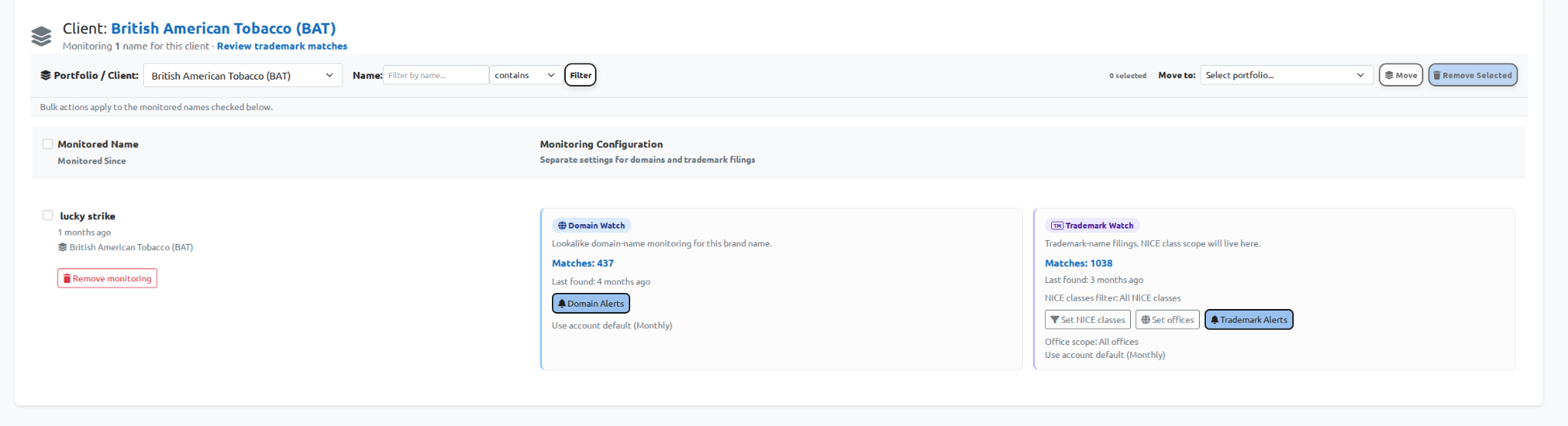Open the Select portfolio dropdown

(1285, 75)
